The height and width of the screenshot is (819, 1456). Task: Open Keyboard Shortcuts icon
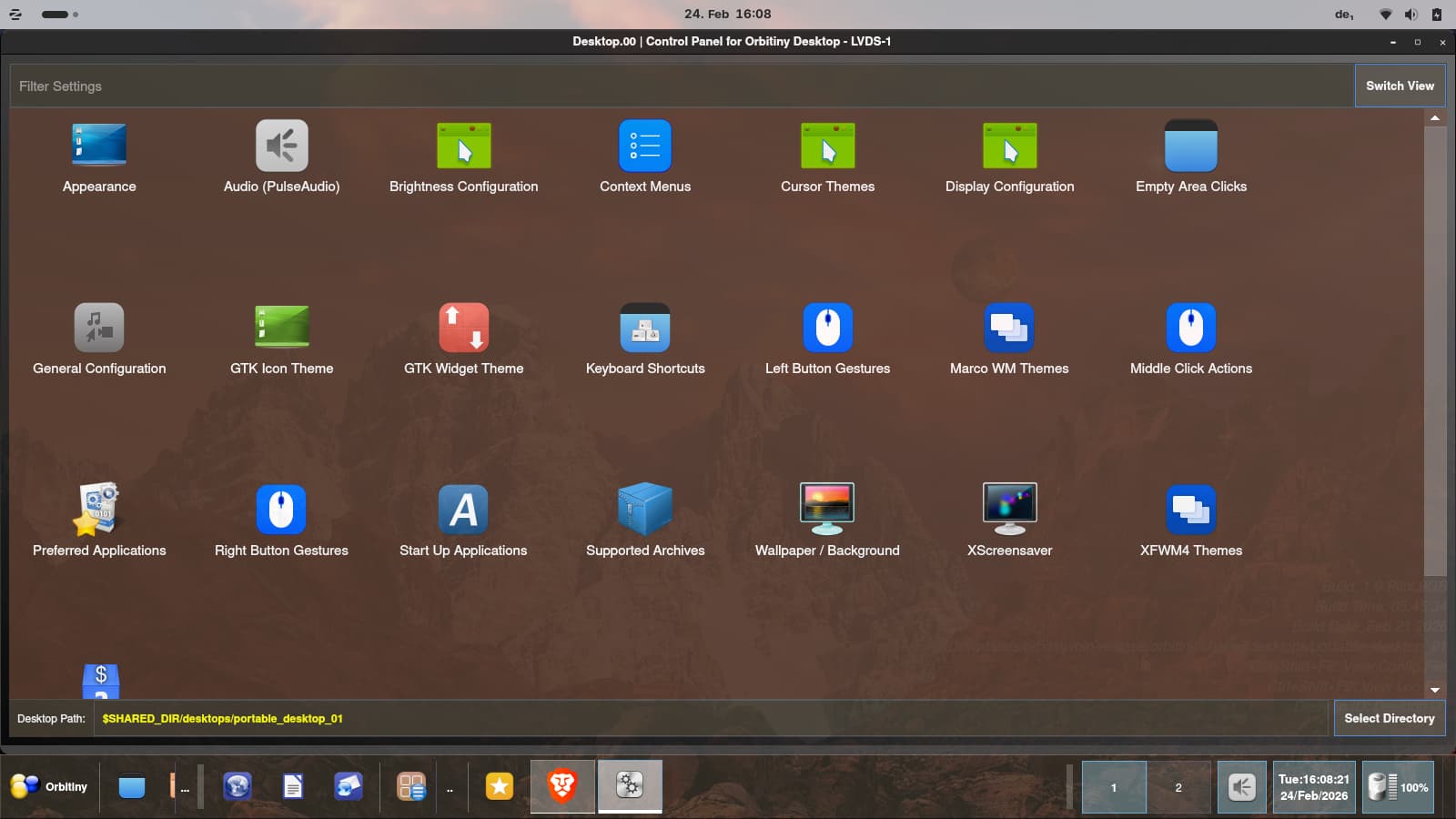(x=645, y=329)
